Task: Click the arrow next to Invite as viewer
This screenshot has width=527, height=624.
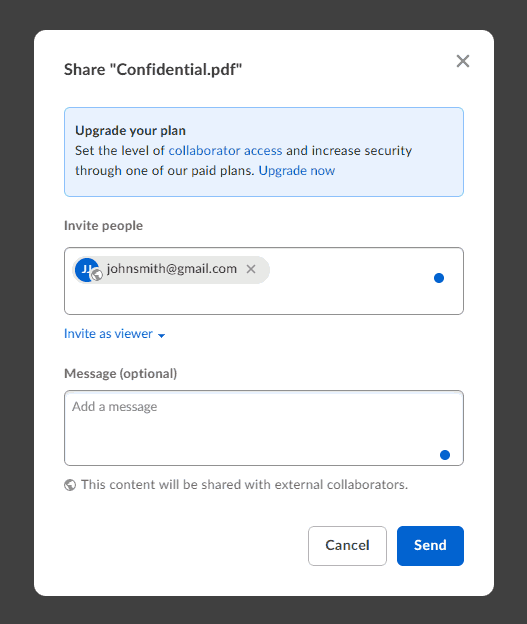Action: [161, 335]
